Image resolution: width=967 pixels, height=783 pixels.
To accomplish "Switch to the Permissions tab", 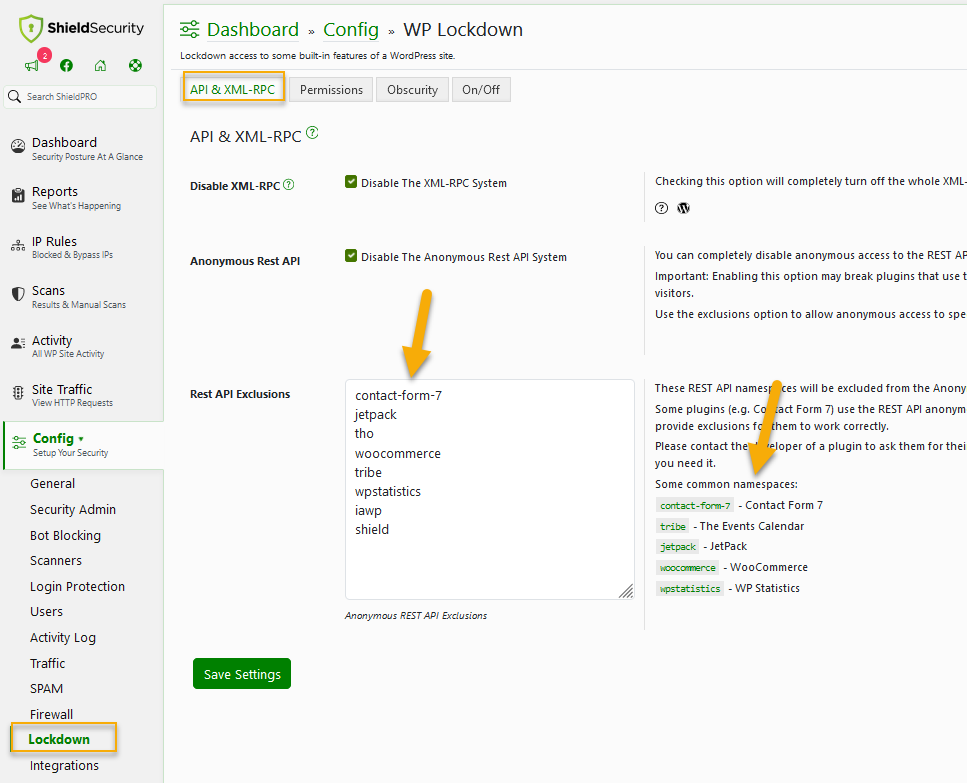I will point(331,89).
